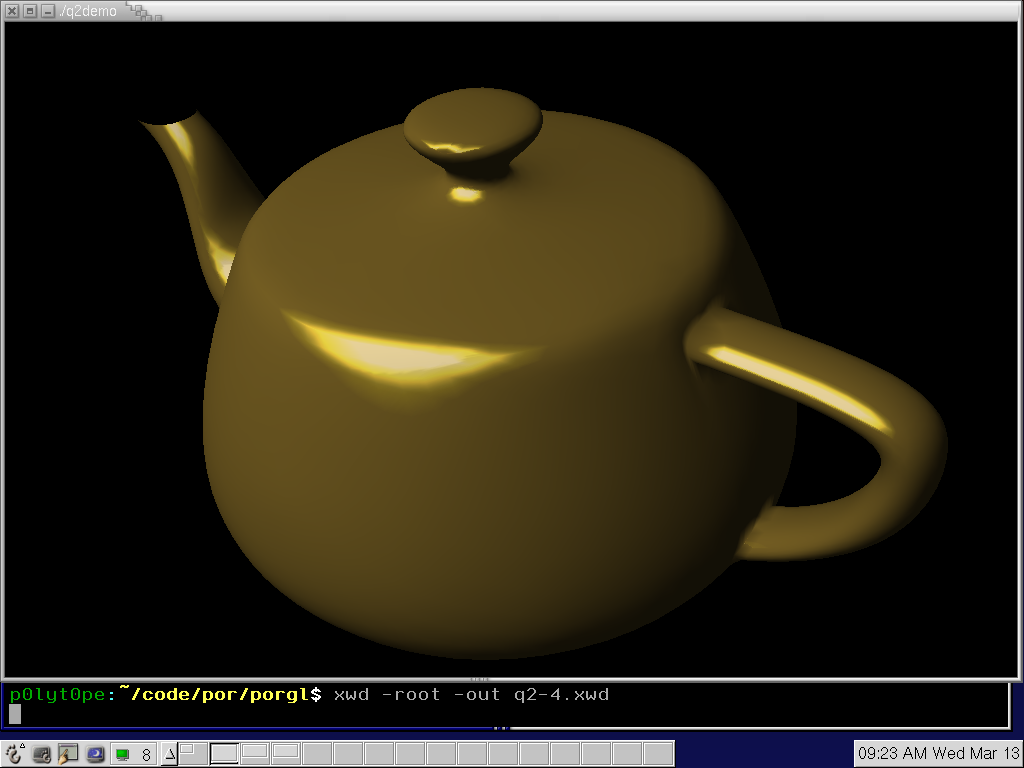Click the green monitor applet icon
The image size is (1024, 768).
tap(122, 754)
